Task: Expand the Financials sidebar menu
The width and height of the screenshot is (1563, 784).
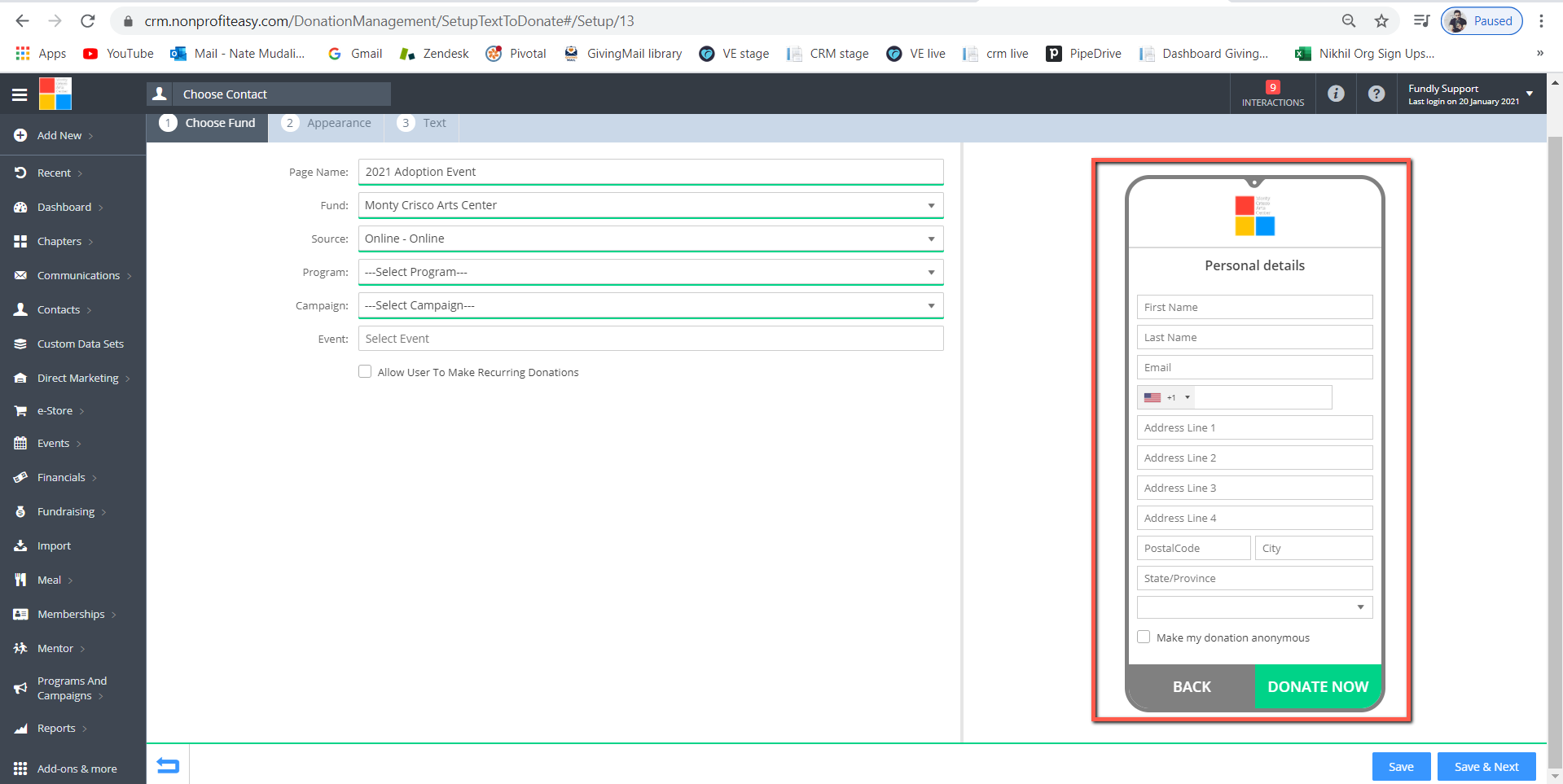Action: pos(67,477)
